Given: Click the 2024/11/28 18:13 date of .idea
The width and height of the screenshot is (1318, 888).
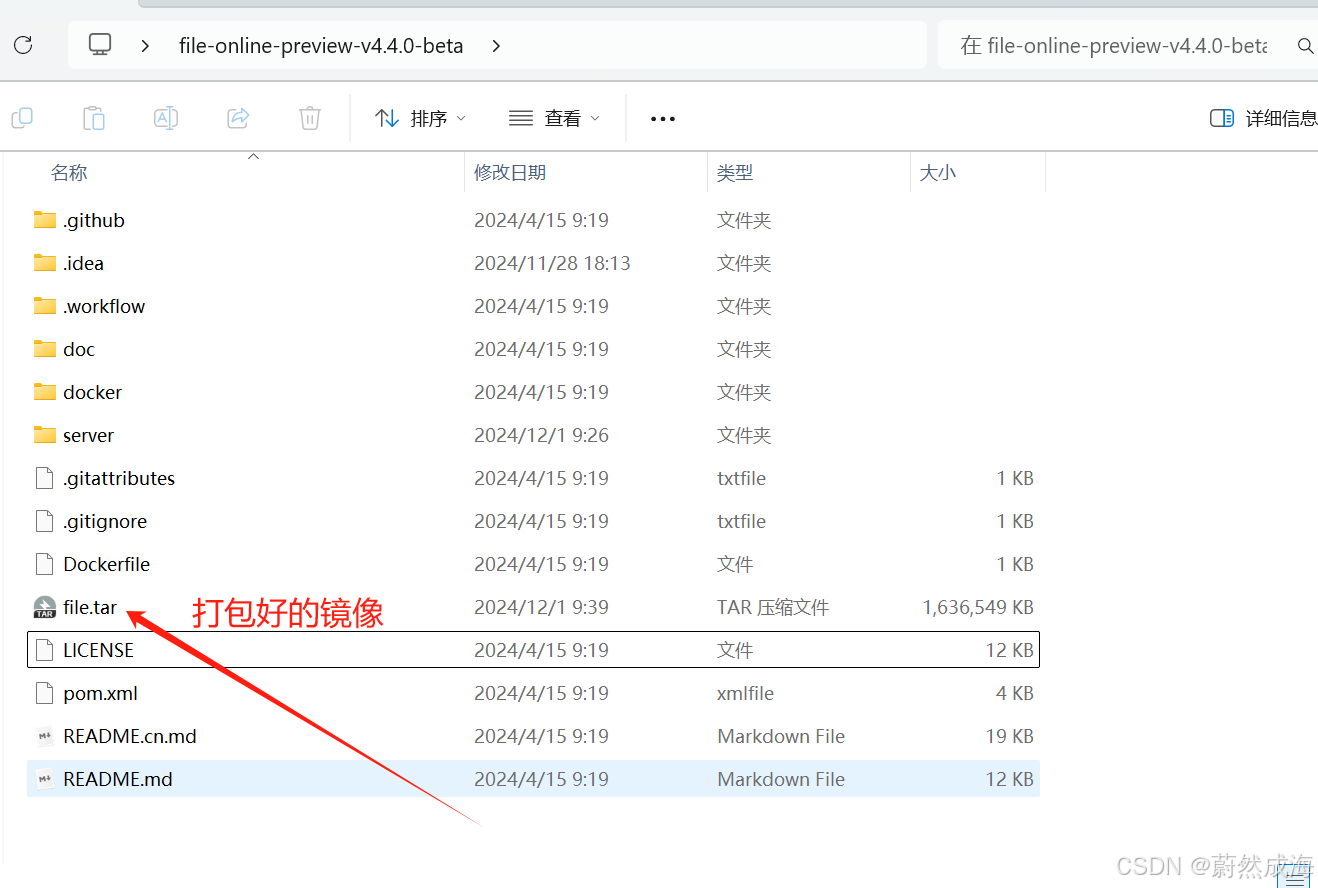Looking at the screenshot, I should pos(552,263).
